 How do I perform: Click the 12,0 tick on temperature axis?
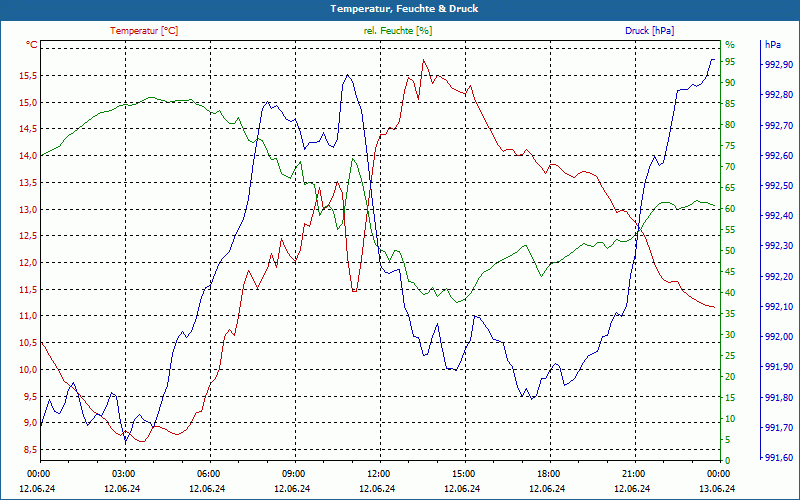coord(28,263)
